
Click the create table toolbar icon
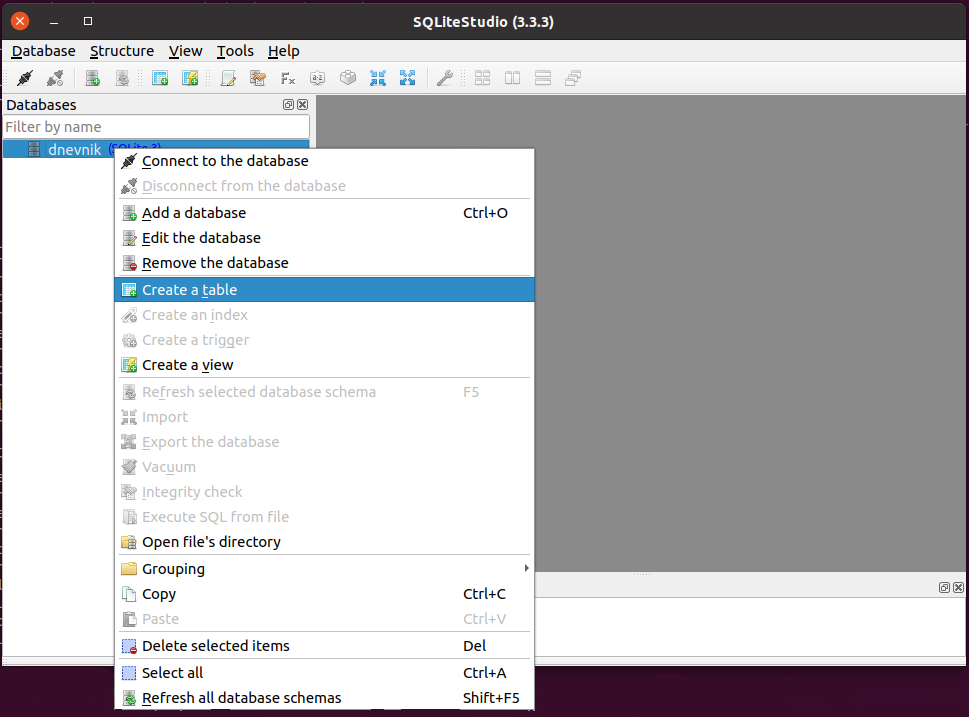pos(159,78)
